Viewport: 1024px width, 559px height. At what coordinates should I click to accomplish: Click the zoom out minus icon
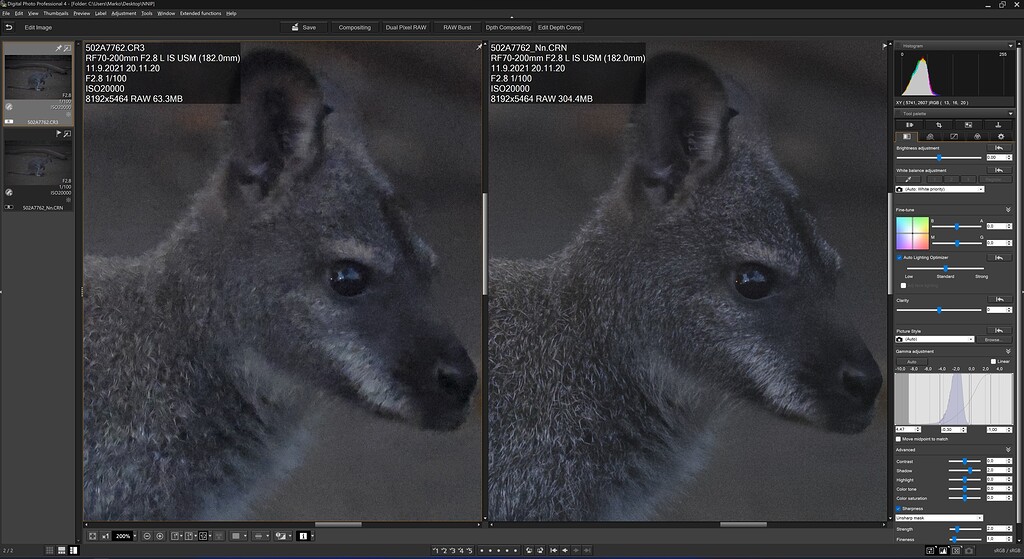147,536
